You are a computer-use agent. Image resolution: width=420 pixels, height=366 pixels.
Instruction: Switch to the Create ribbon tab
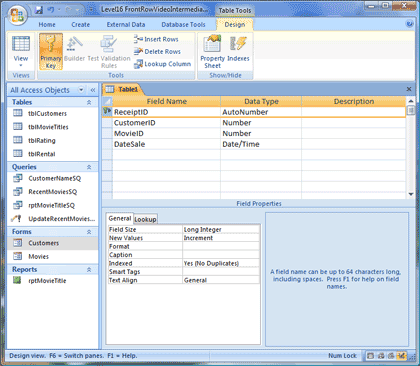(x=81, y=24)
